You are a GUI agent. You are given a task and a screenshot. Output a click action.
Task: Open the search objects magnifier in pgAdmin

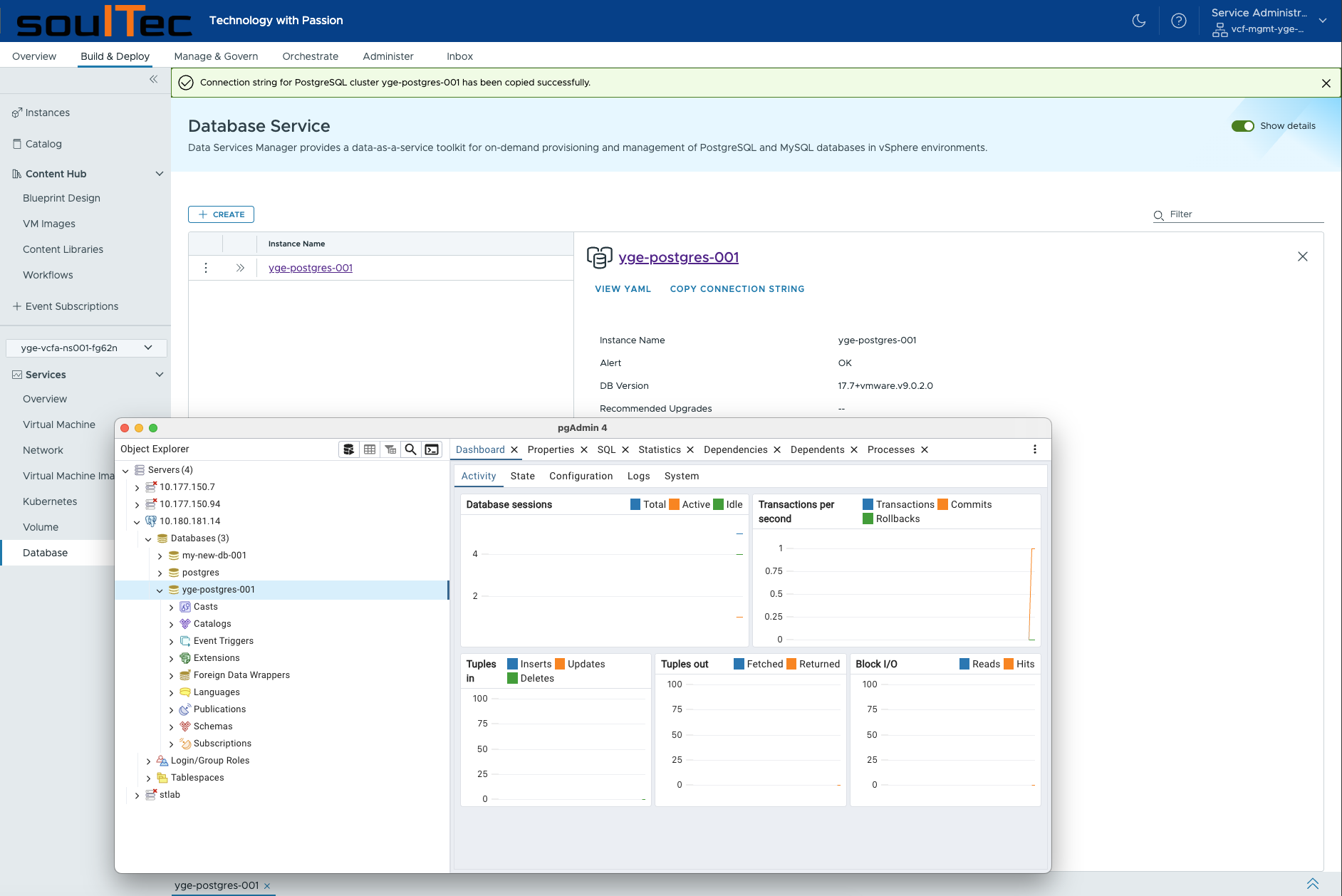click(411, 449)
